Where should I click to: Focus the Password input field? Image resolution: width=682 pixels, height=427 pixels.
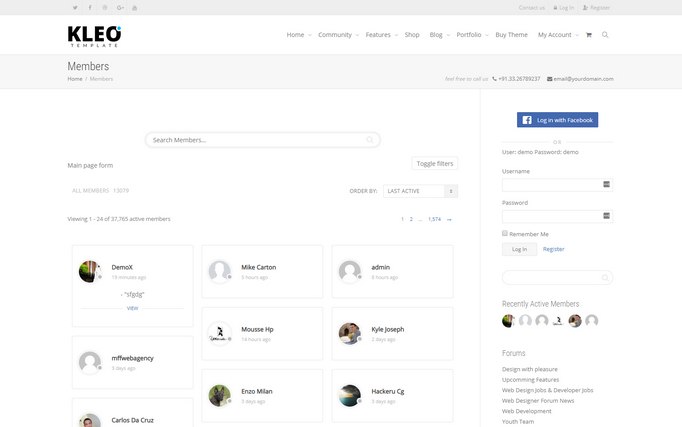(557, 216)
